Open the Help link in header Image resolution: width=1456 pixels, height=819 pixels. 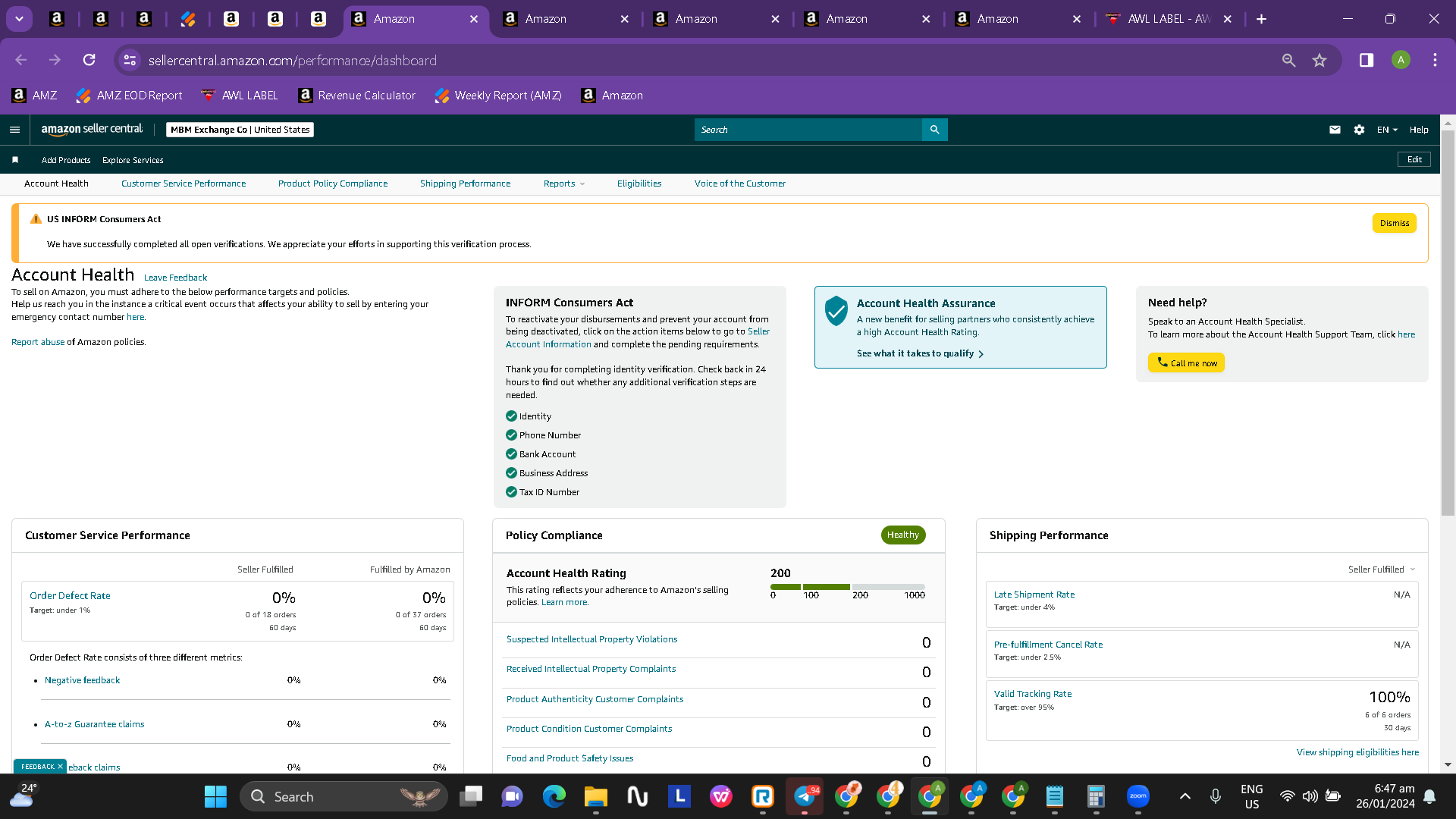(x=1419, y=130)
